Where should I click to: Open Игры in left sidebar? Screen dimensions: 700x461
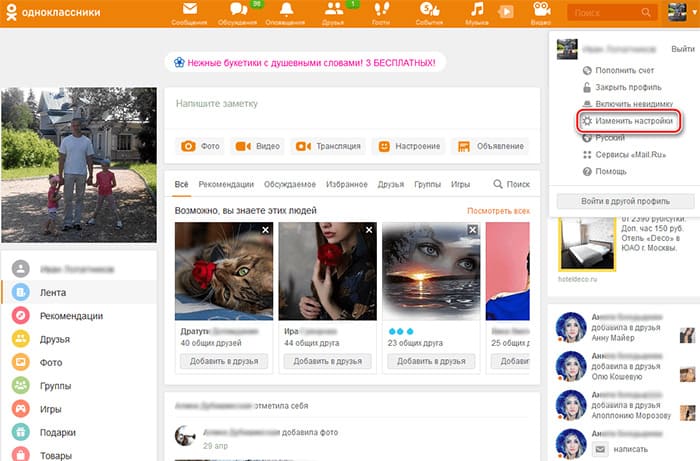point(79,409)
